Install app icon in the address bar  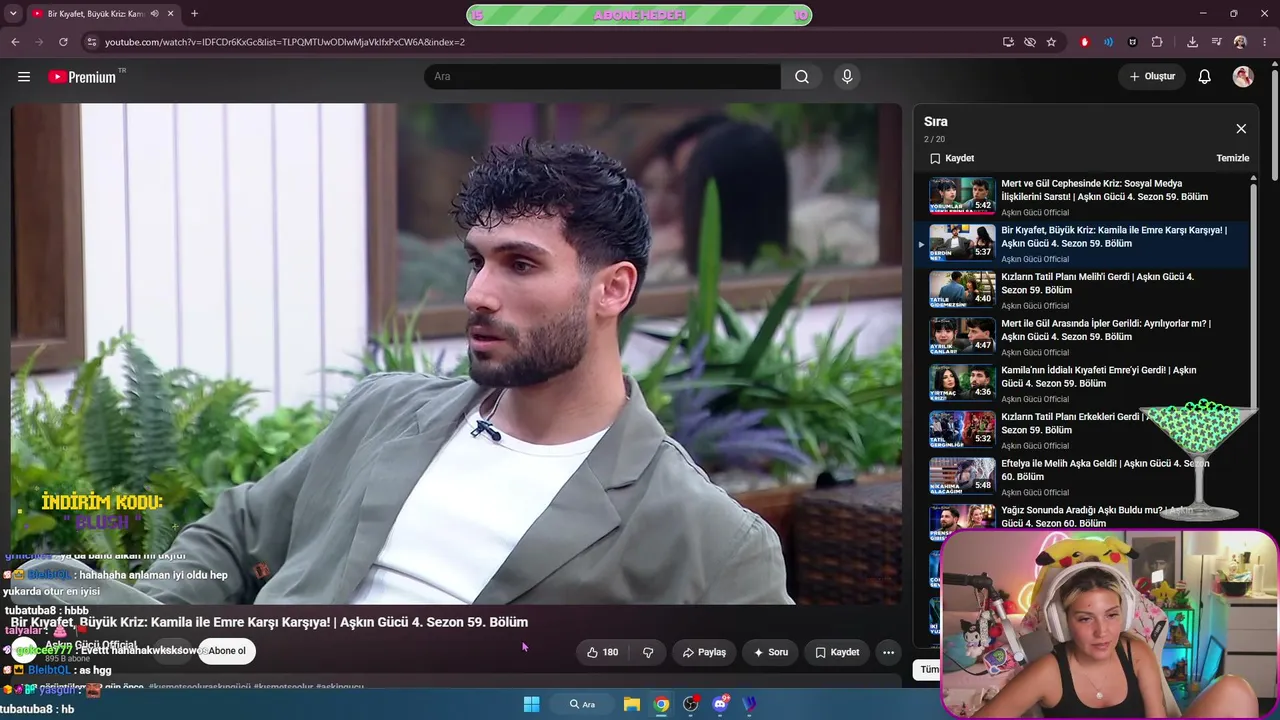click(1008, 42)
